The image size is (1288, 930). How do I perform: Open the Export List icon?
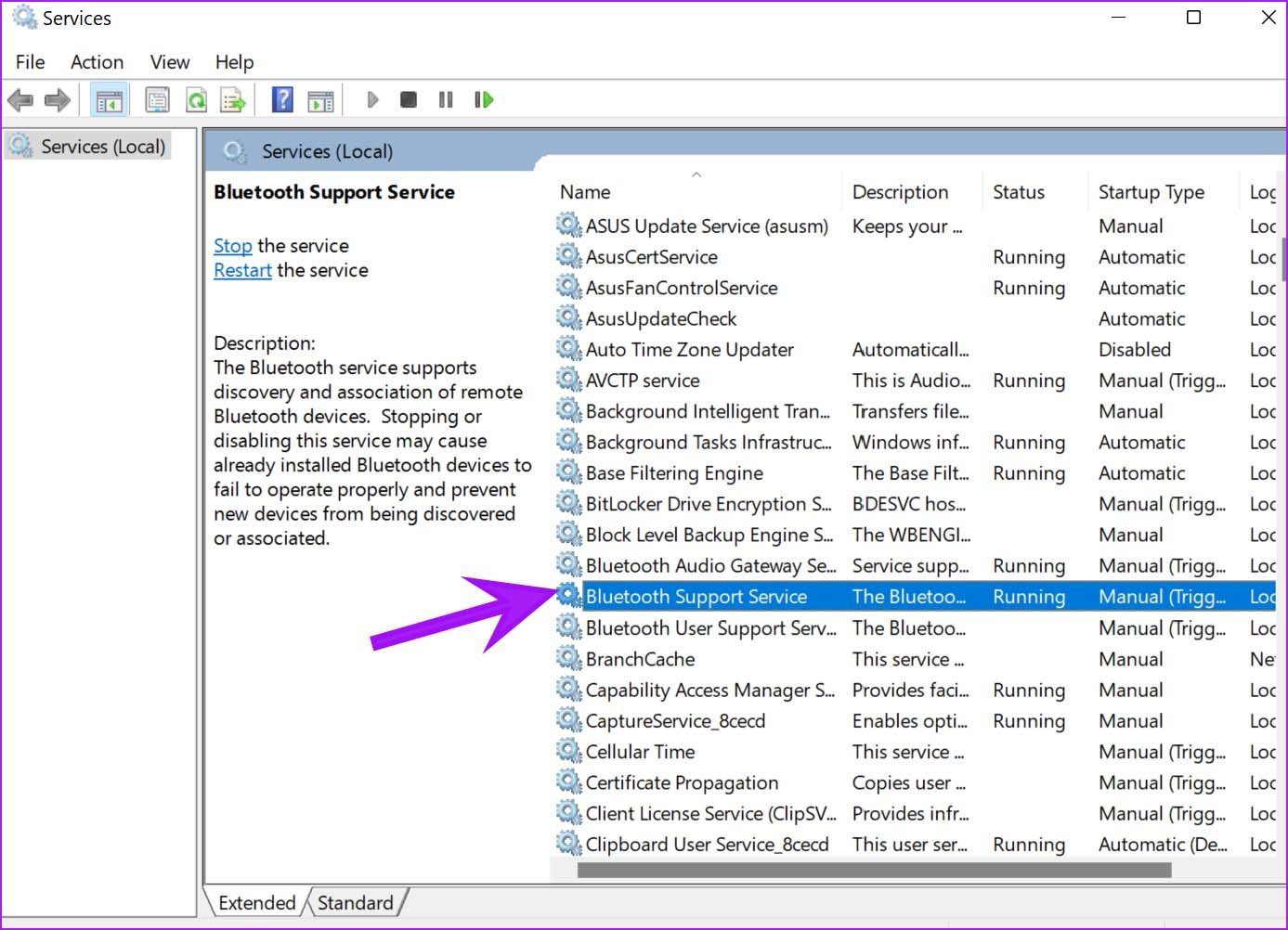pos(233,99)
